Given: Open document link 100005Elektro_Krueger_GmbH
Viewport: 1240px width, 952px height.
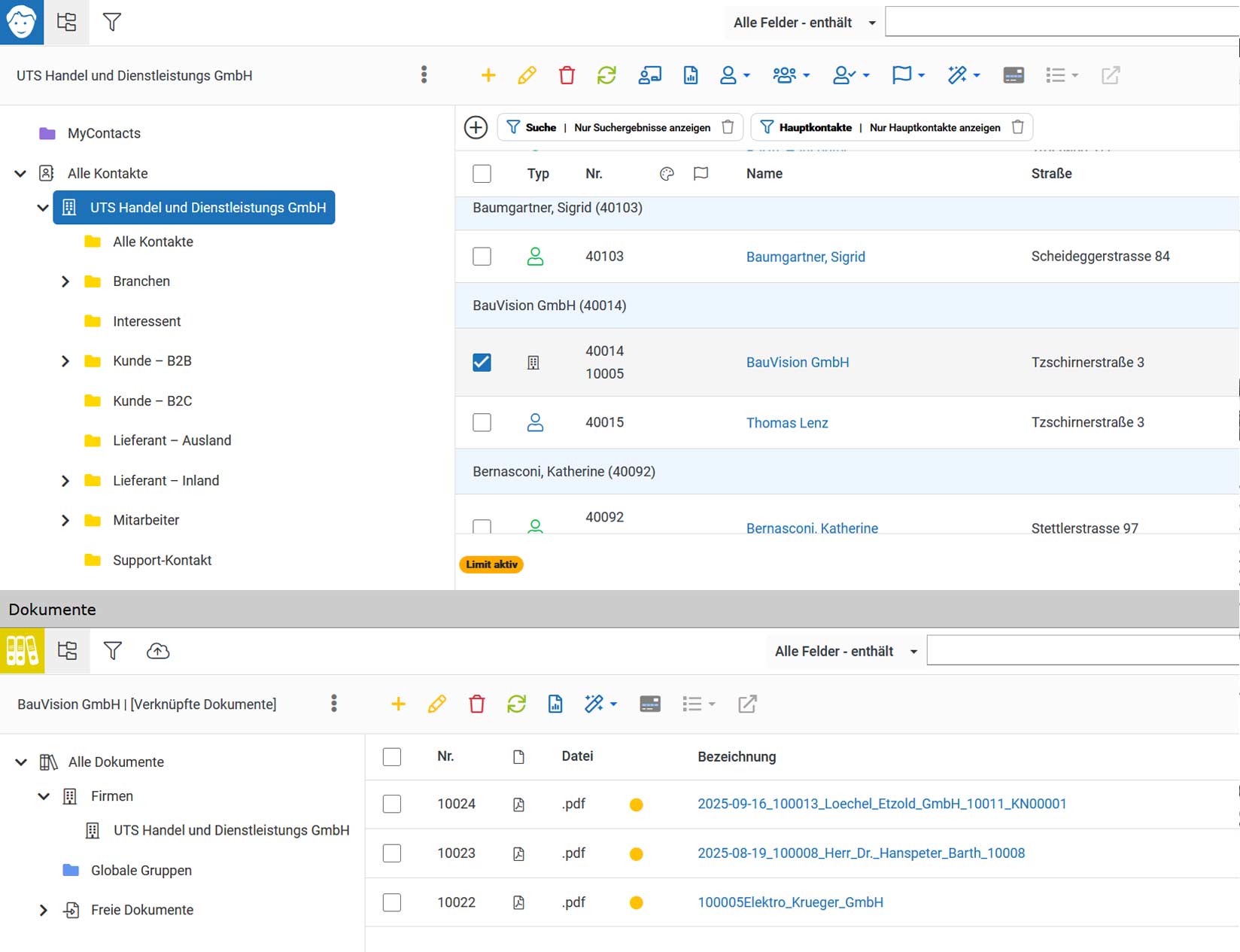Looking at the screenshot, I should pyautogui.click(x=791, y=902).
